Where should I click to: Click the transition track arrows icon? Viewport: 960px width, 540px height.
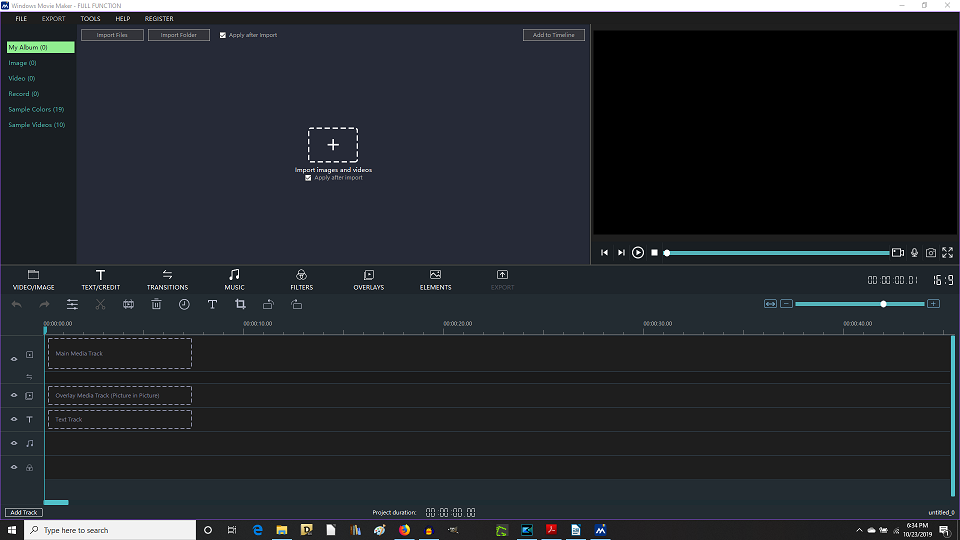pyautogui.click(x=29, y=377)
